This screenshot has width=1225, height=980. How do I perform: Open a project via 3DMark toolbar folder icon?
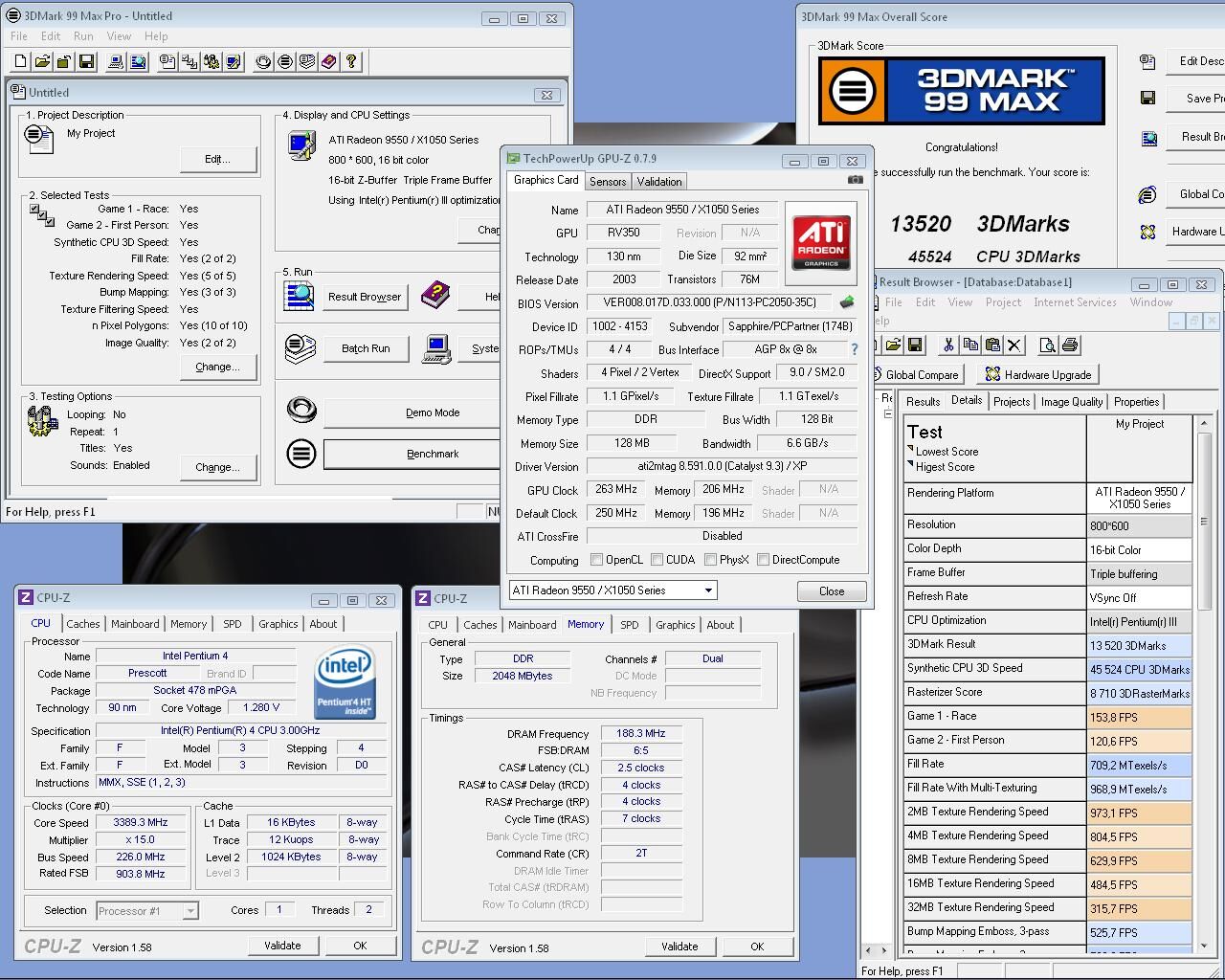[x=42, y=62]
